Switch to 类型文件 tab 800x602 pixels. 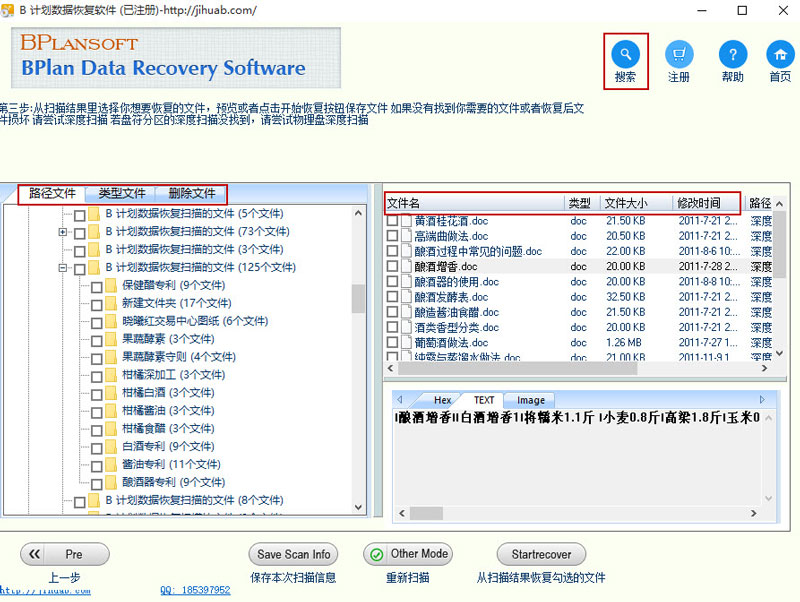click(121, 193)
